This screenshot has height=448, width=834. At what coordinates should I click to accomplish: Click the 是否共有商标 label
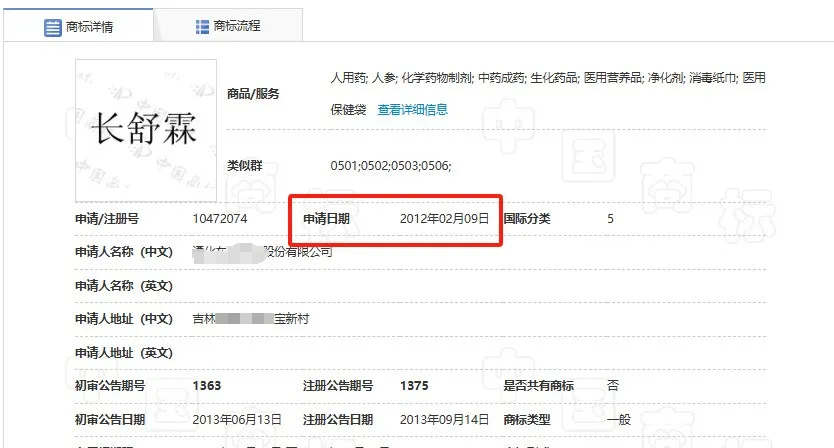(538, 386)
